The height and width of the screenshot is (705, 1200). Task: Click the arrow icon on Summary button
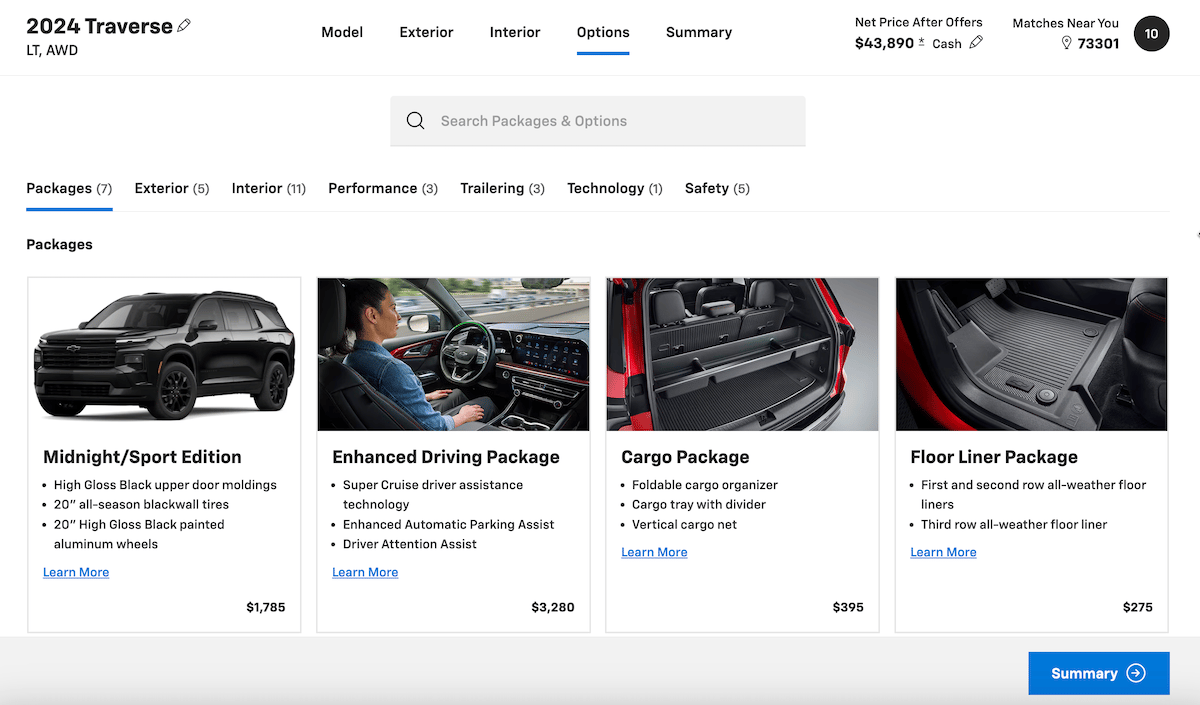tap(1136, 673)
